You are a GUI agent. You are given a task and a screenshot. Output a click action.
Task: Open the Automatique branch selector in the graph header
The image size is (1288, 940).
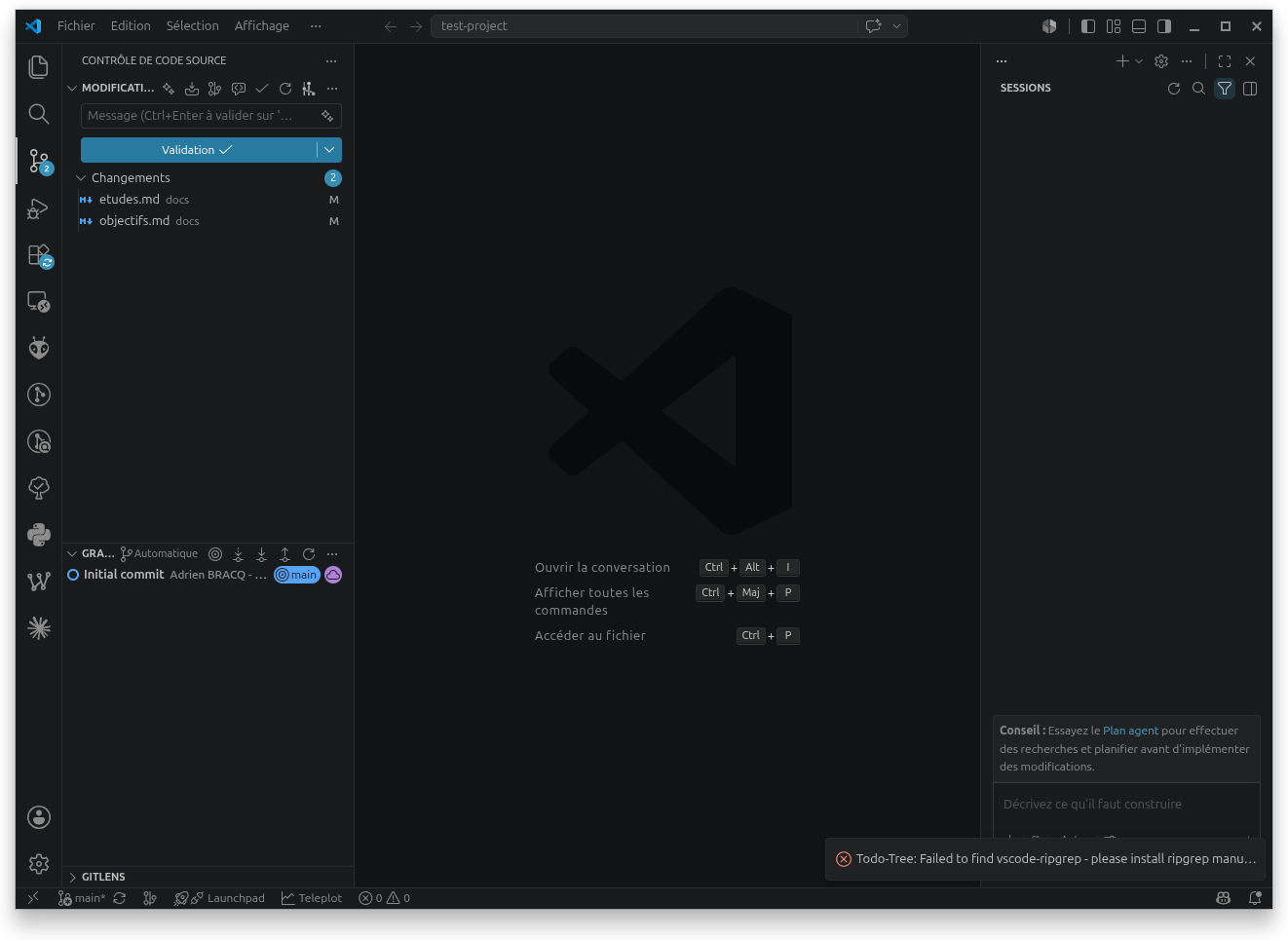159,554
